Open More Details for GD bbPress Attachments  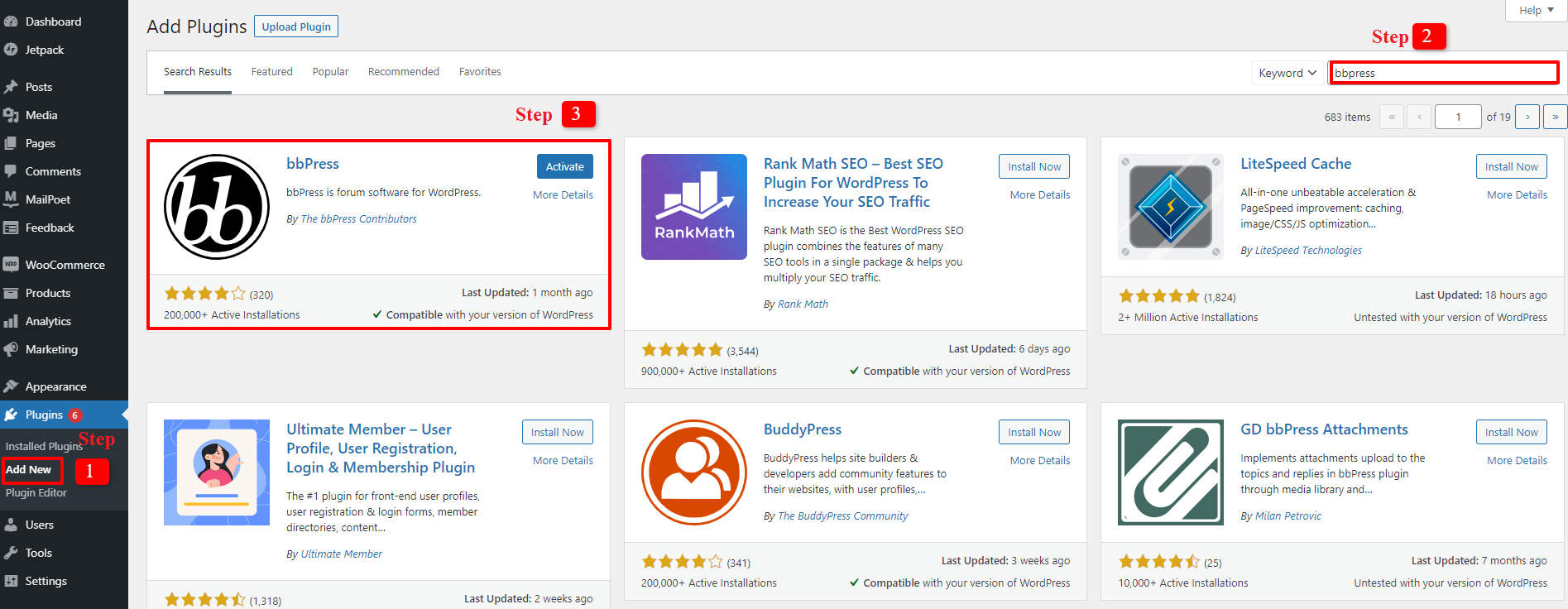click(1517, 461)
